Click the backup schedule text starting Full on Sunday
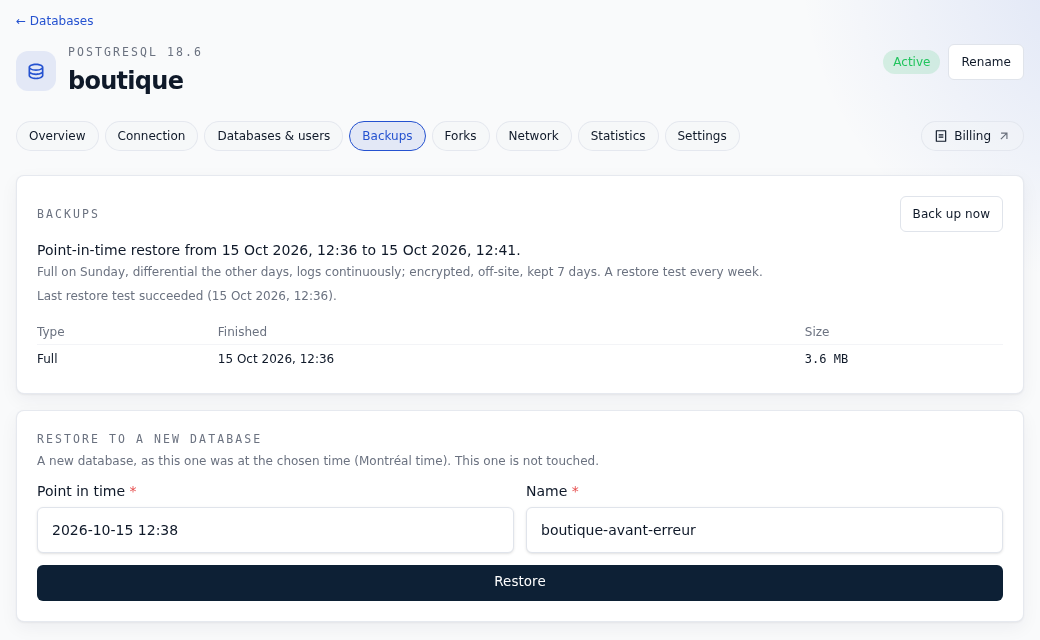The image size is (1040, 640). [x=399, y=272]
